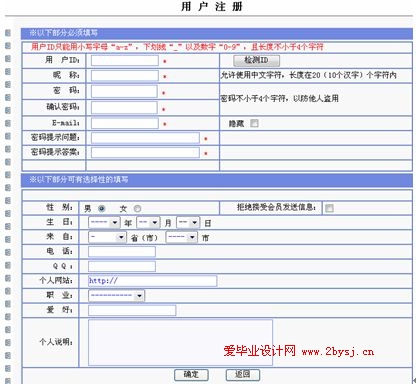Click the 检测ID button
The height and width of the screenshot is (388, 416).
tap(256, 60)
